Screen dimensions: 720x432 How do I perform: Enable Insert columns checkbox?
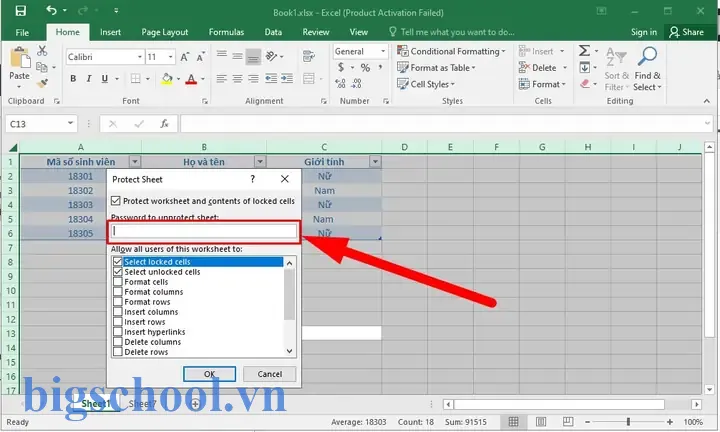point(118,312)
